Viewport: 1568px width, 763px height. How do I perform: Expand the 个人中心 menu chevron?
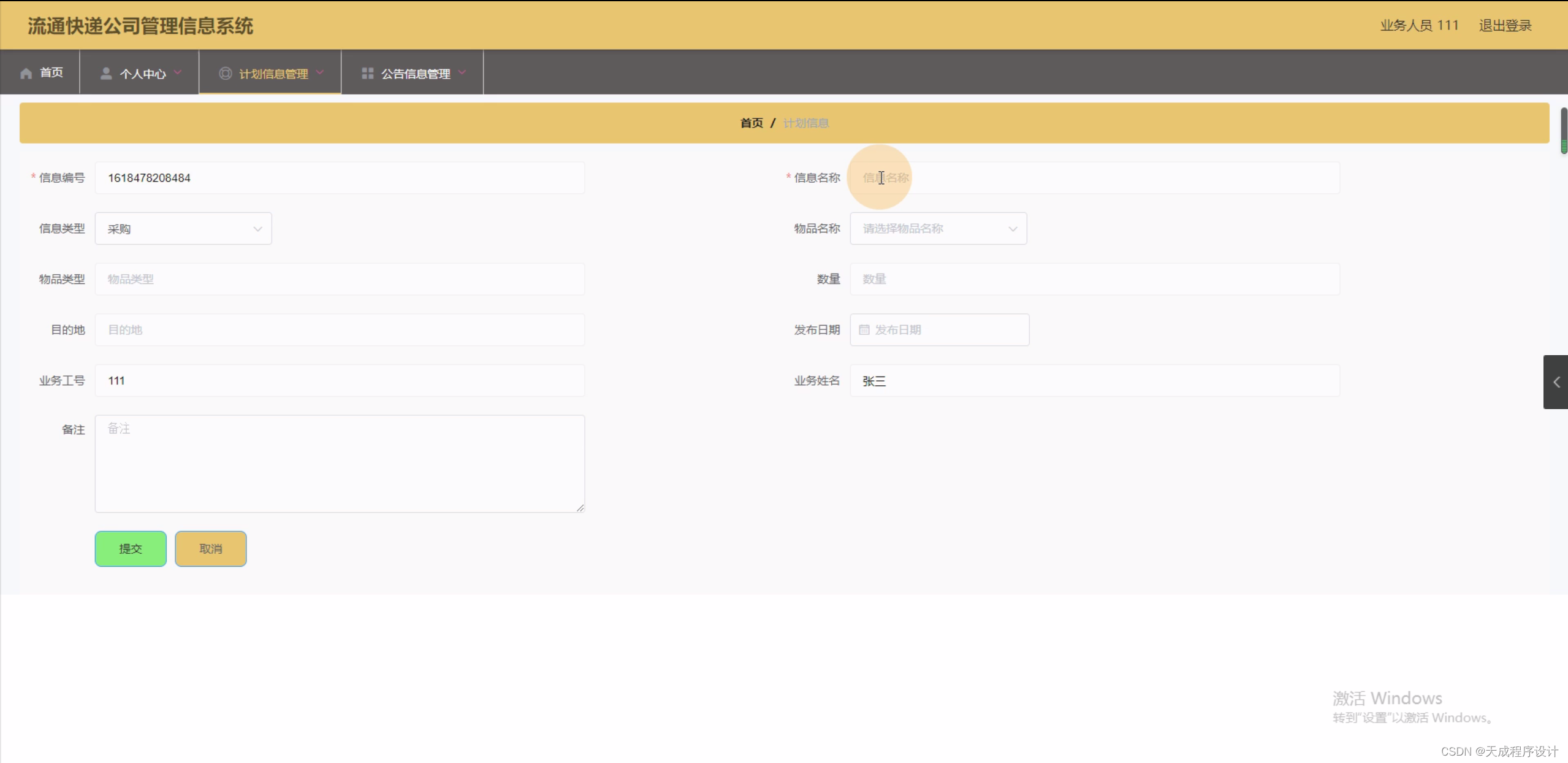point(178,72)
